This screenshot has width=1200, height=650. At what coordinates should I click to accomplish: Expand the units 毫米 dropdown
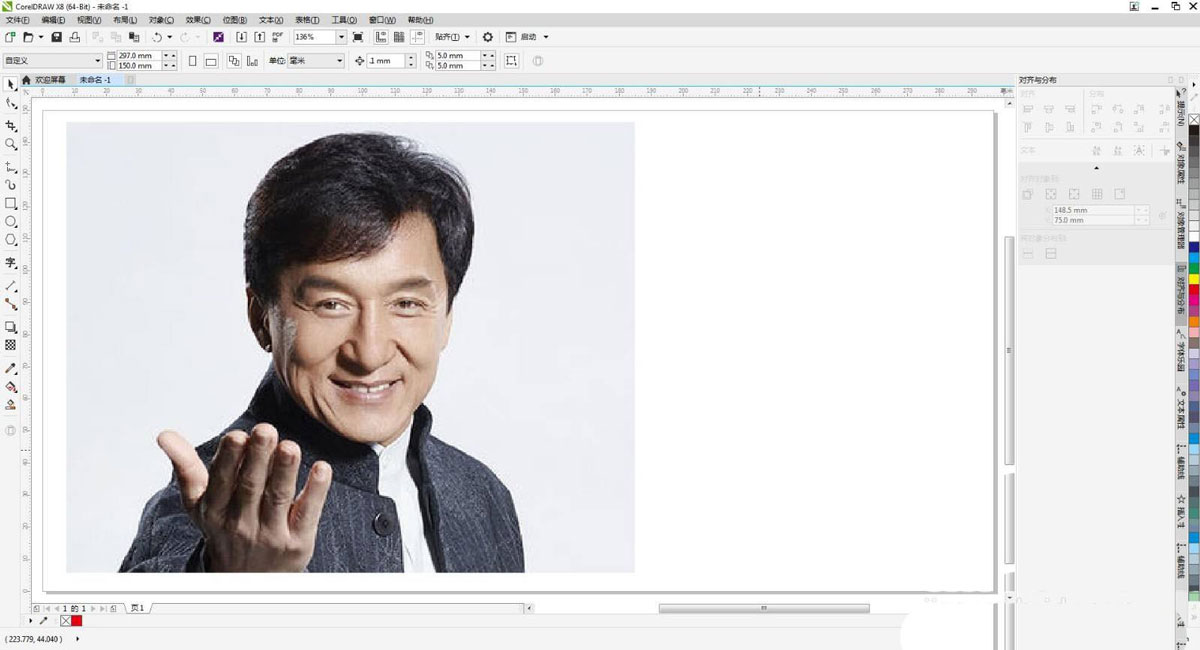click(339, 61)
